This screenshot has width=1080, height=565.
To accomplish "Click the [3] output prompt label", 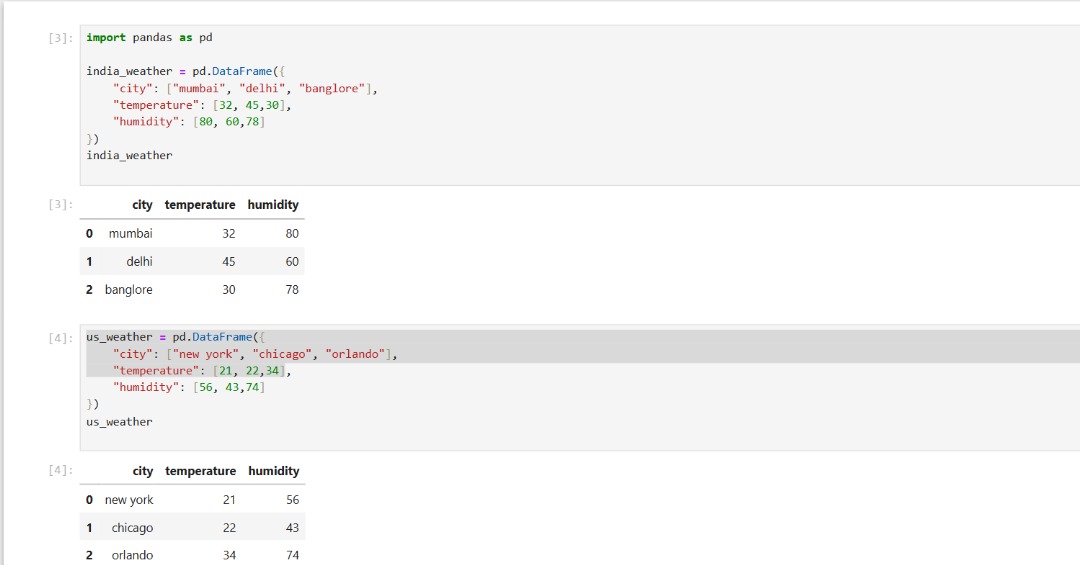I will pos(60,205).
